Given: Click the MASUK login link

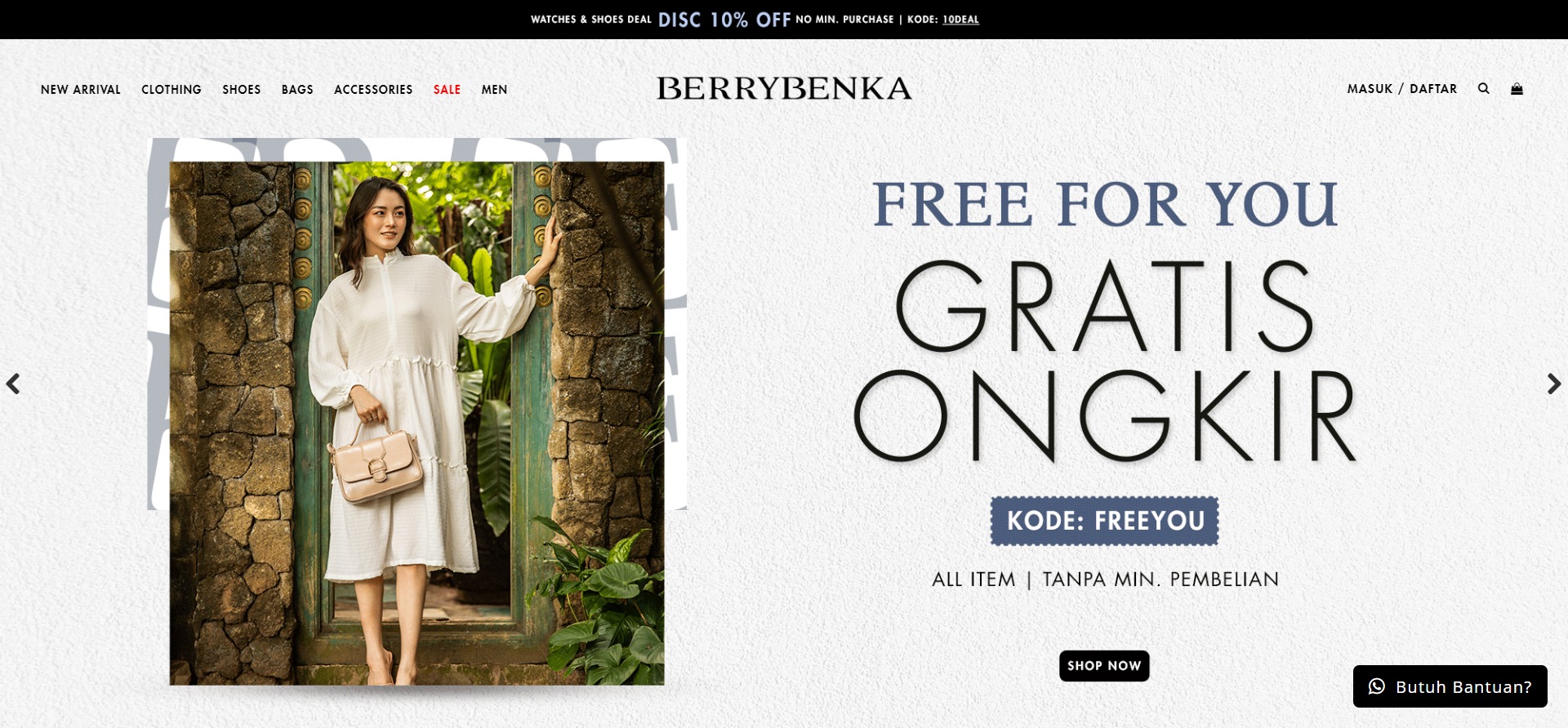Looking at the screenshot, I should click(x=1370, y=89).
